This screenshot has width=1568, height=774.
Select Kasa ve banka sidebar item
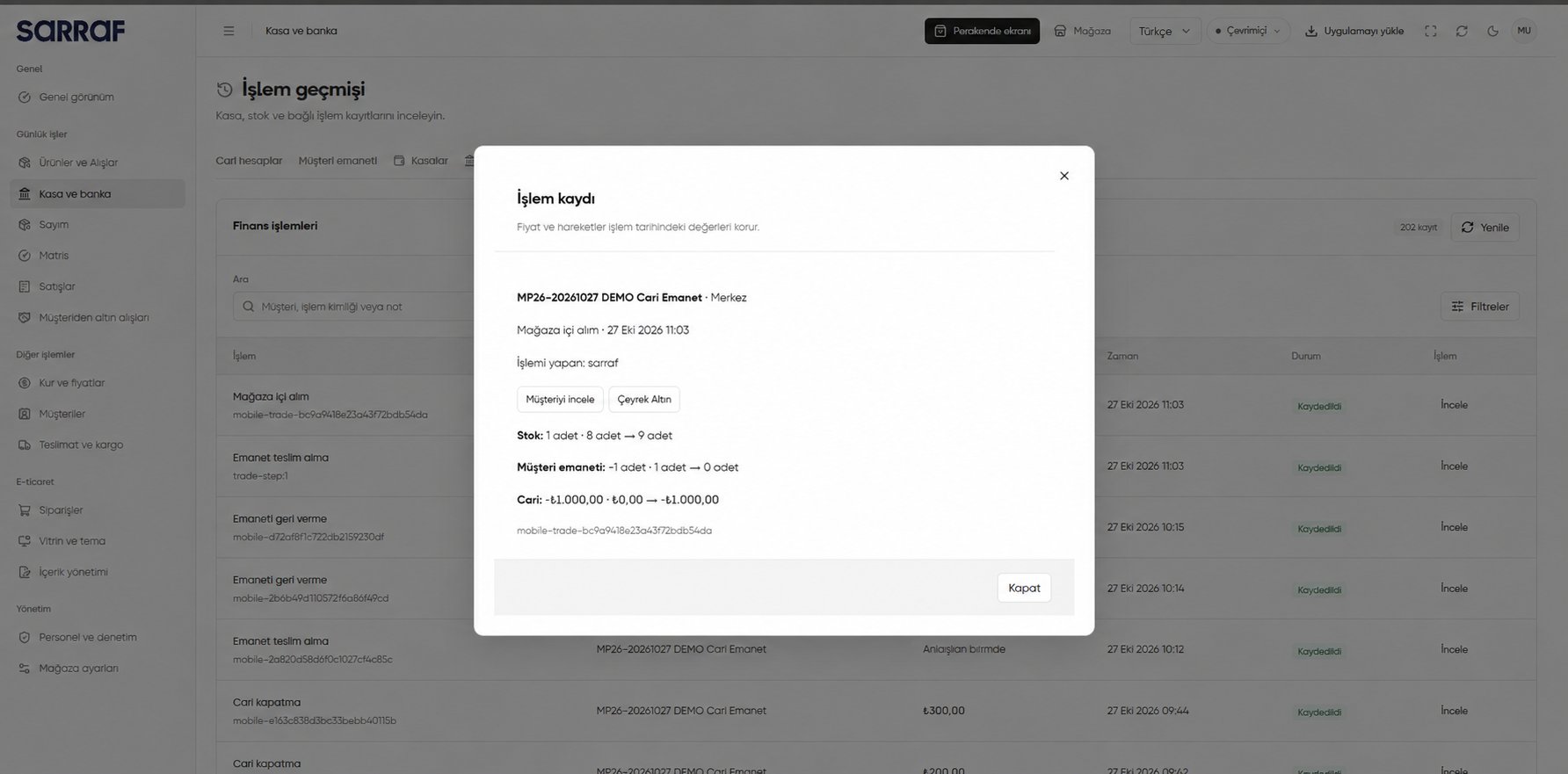click(98, 194)
